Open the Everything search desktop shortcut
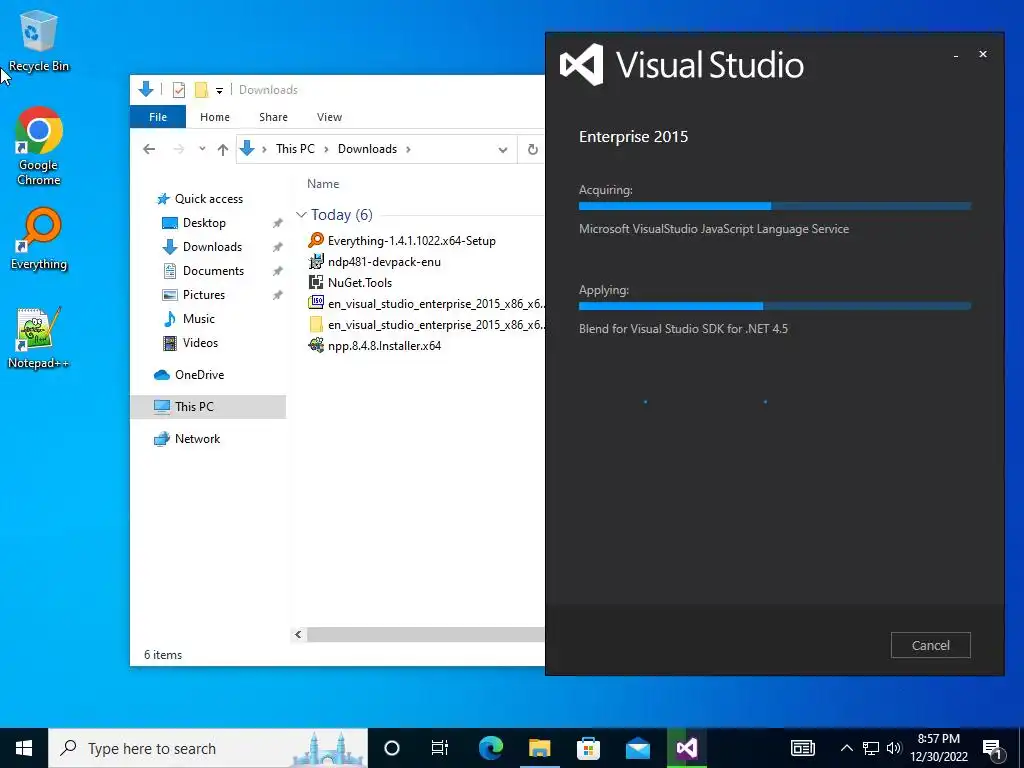Viewport: 1024px width, 768px height. tap(39, 238)
